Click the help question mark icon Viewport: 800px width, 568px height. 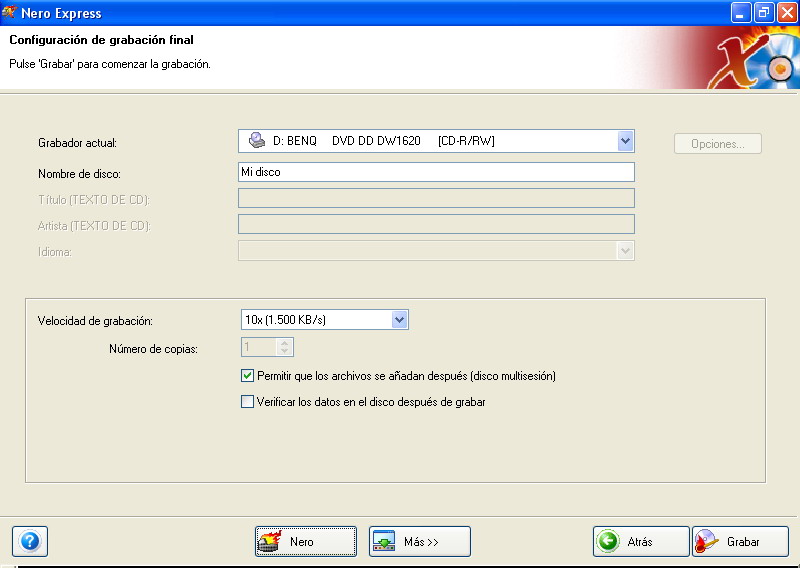(x=30, y=541)
